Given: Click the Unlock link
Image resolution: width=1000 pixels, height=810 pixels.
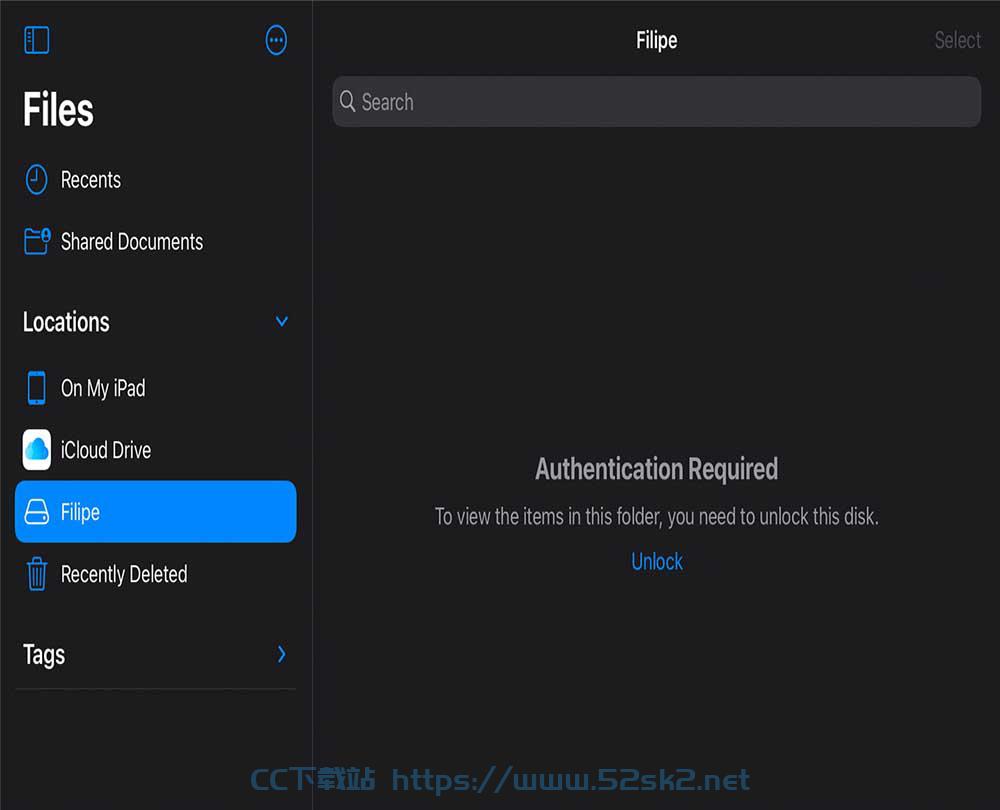Looking at the screenshot, I should (656, 562).
